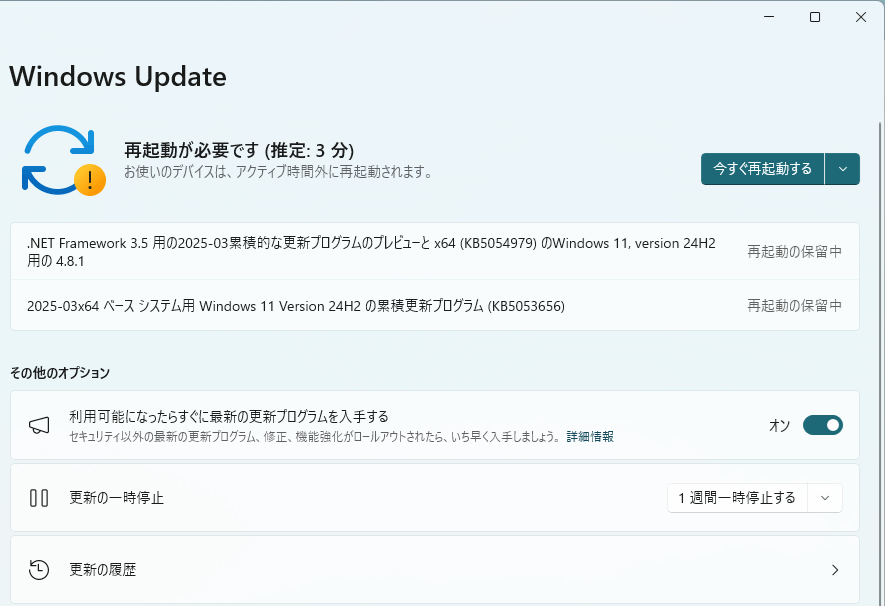Viewport: 885px width, 606px height.
Task: Expand the pause duration dropdown chevron
Action: 825,498
